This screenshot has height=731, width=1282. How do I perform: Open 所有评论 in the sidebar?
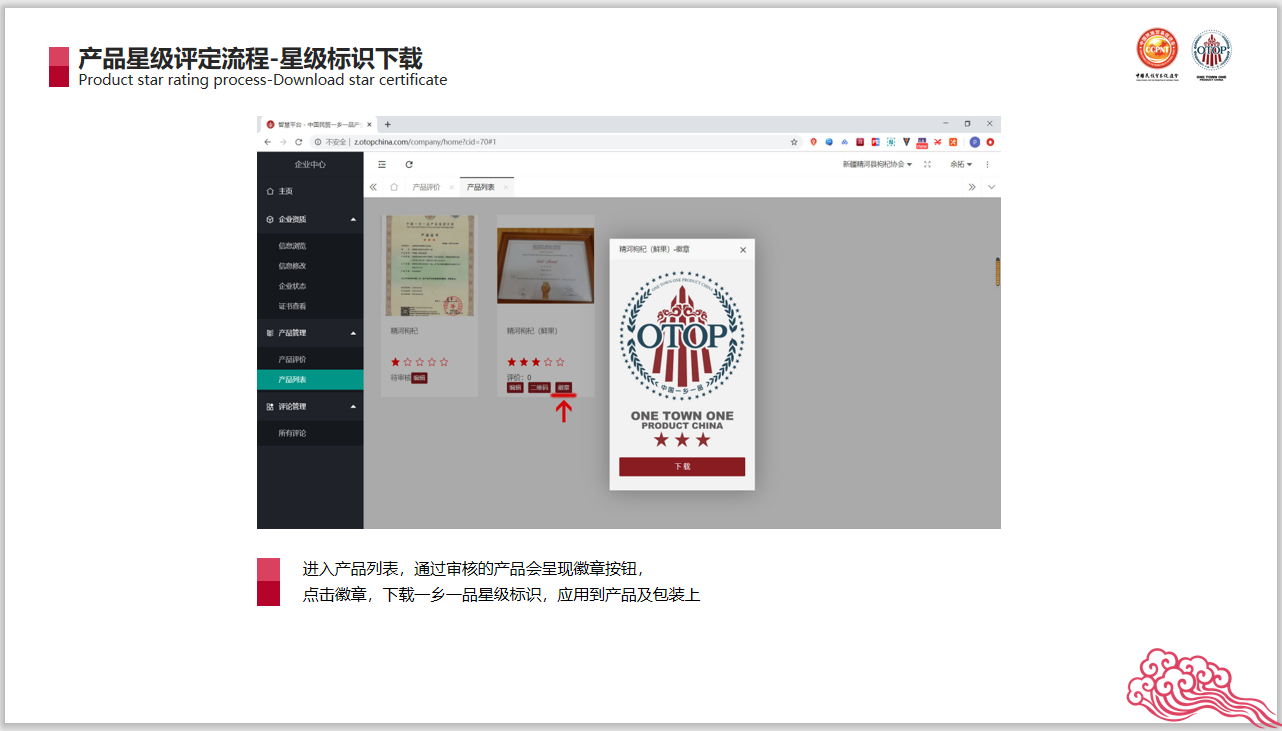pos(310,433)
